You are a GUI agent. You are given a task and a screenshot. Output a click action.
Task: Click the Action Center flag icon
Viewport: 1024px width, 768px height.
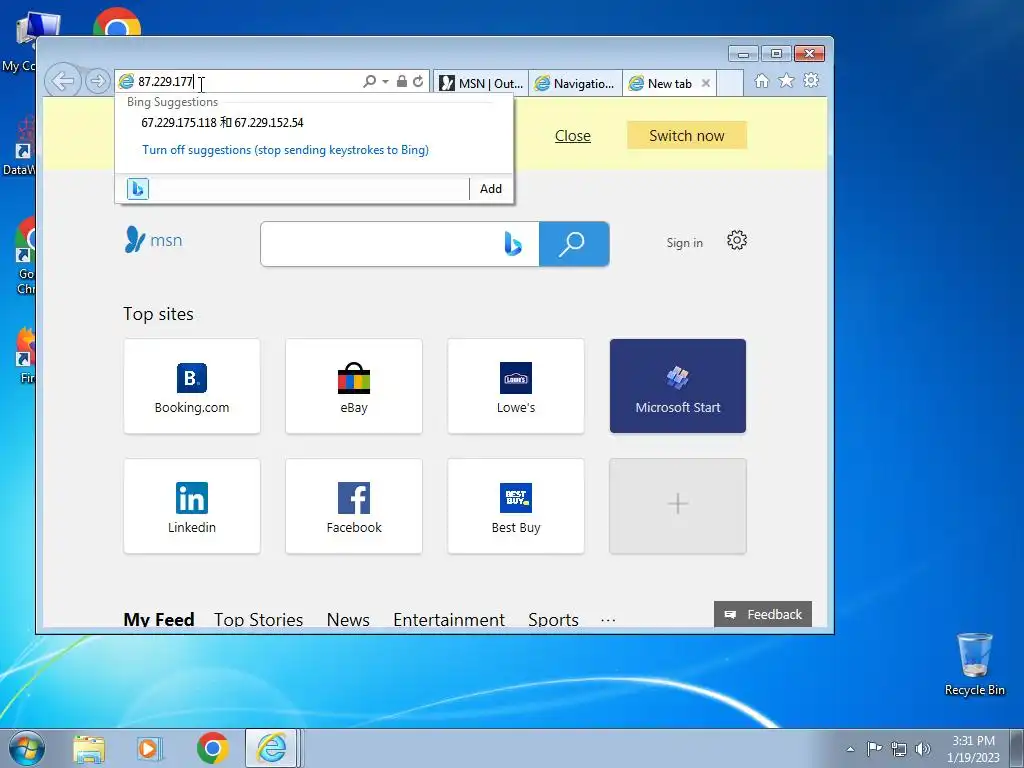coord(874,749)
